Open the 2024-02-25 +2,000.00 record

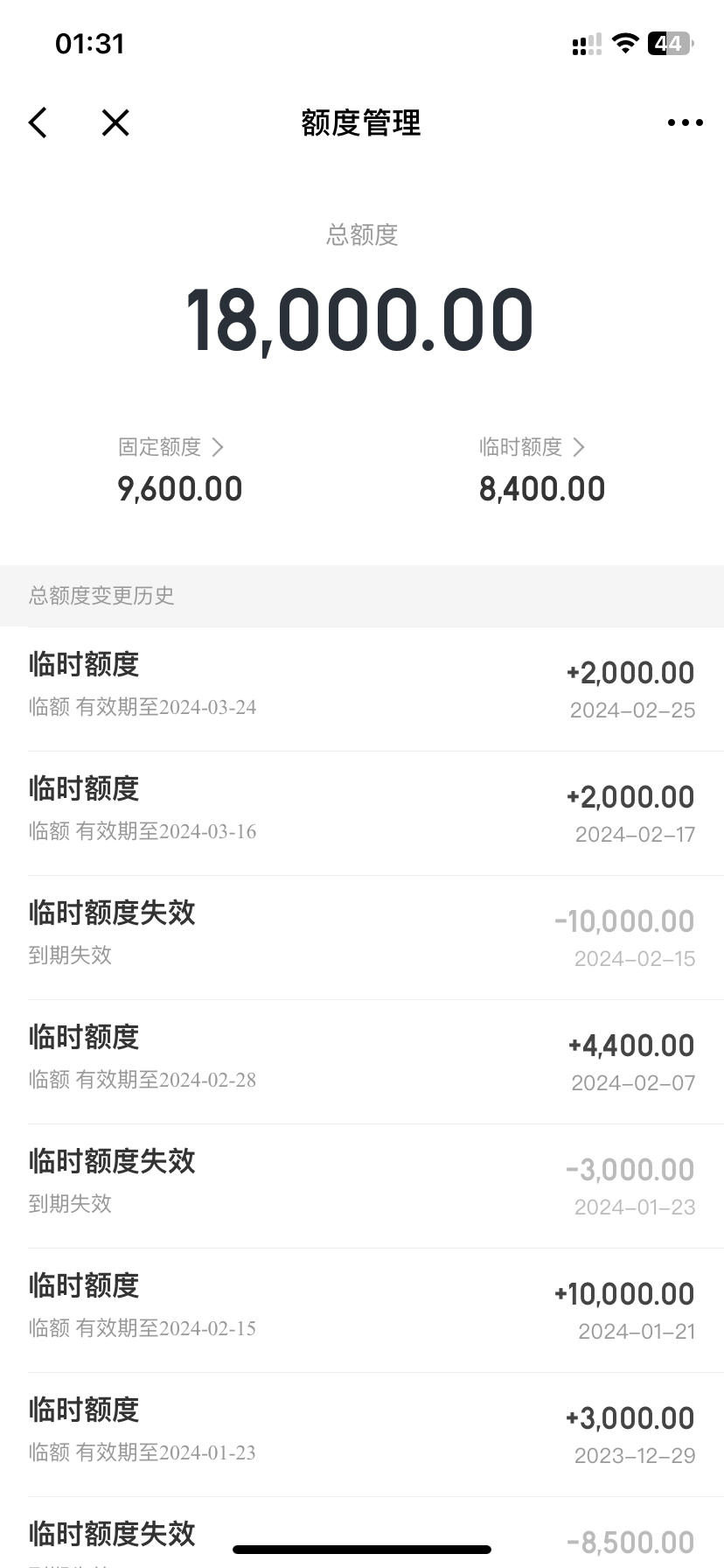(x=362, y=689)
